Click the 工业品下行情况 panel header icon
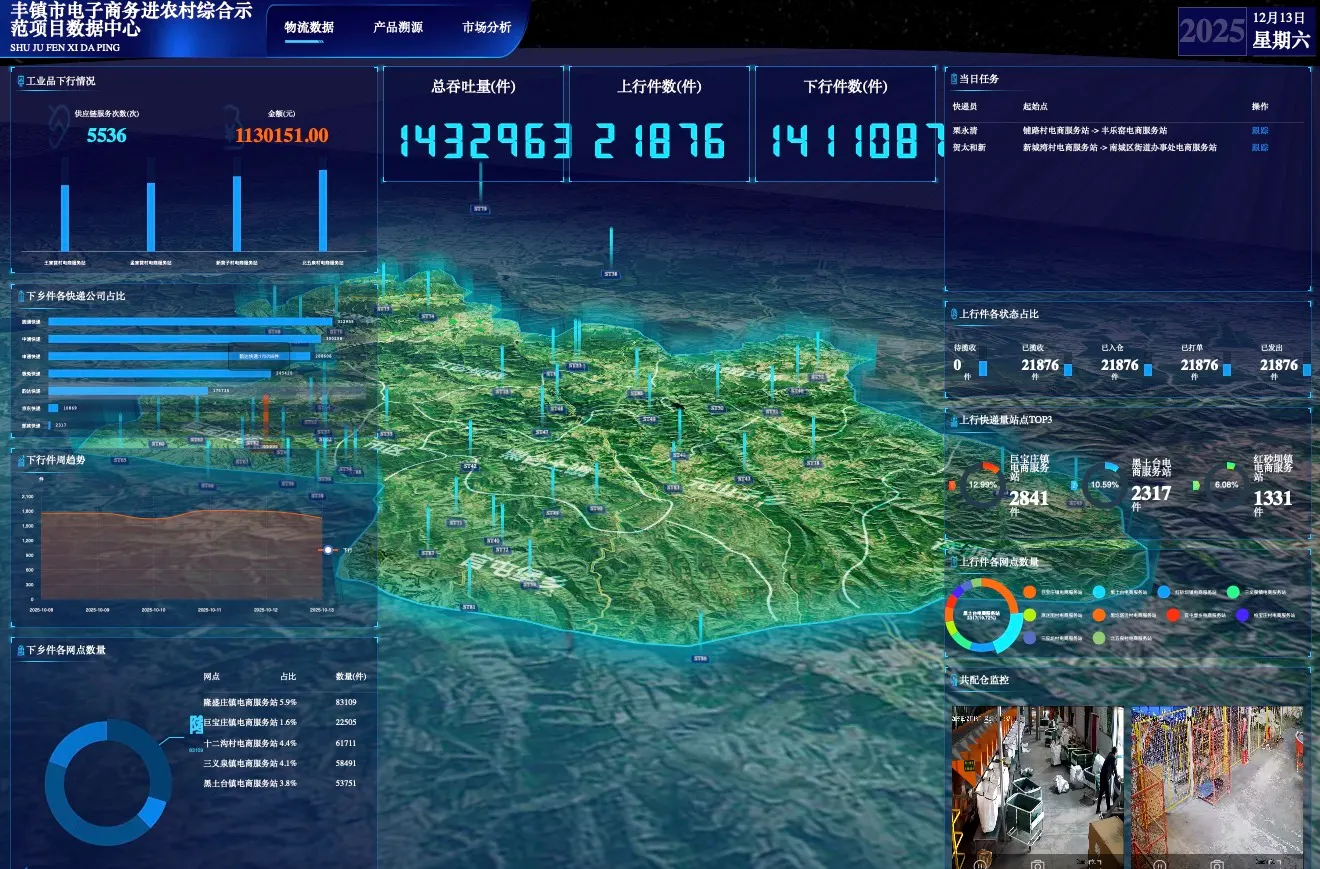 tap(20, 81)
